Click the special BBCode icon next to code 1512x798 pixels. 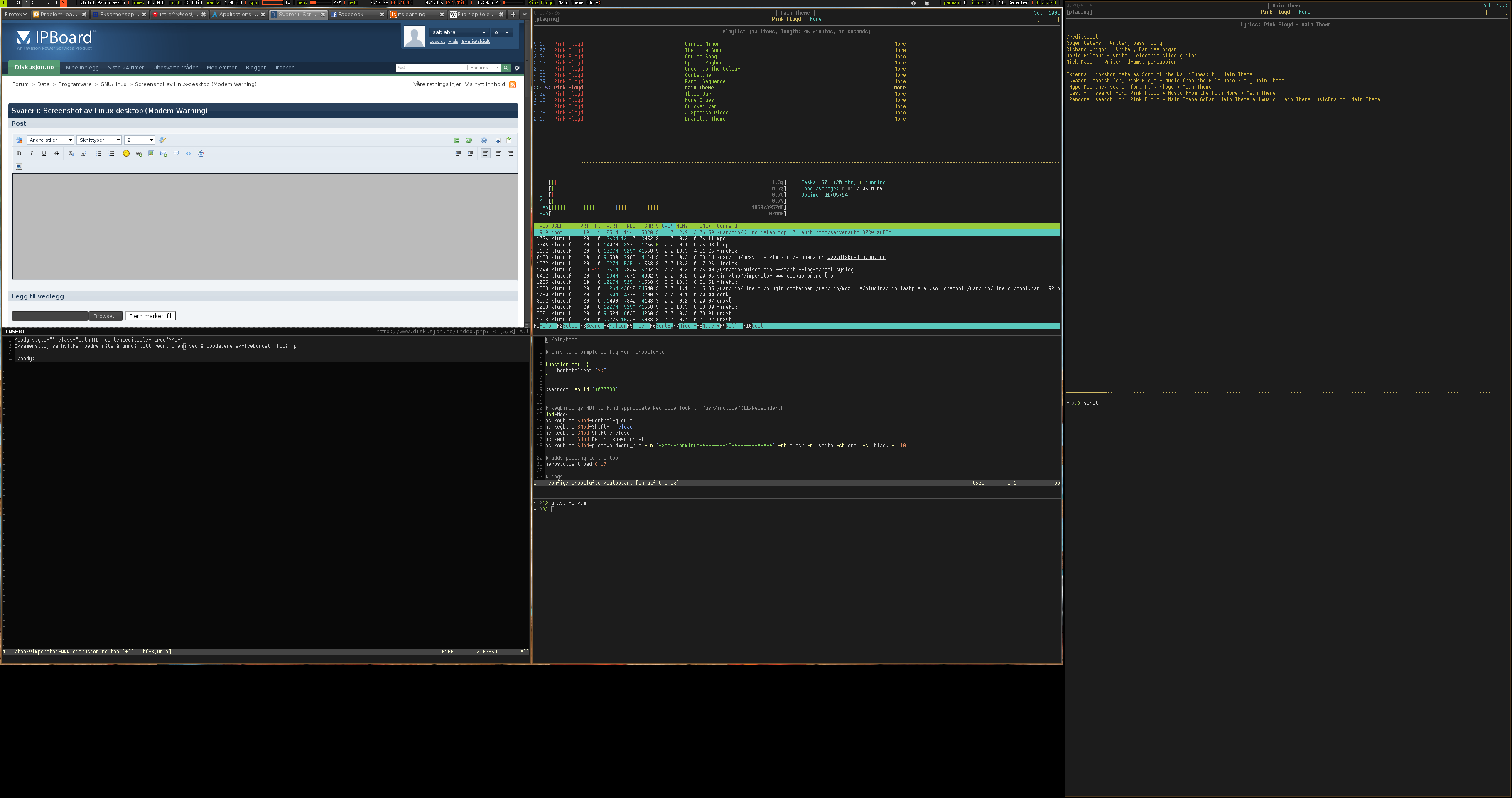[201, 153]
